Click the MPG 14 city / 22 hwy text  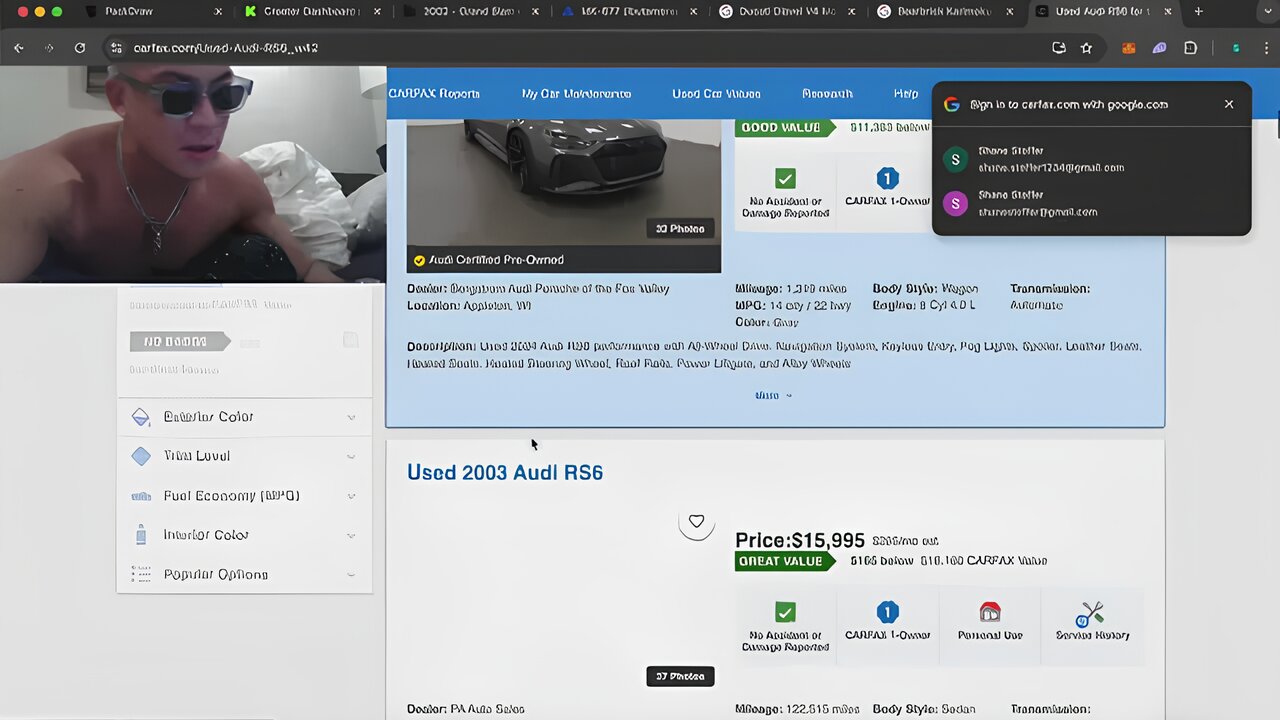coord(793,305)
